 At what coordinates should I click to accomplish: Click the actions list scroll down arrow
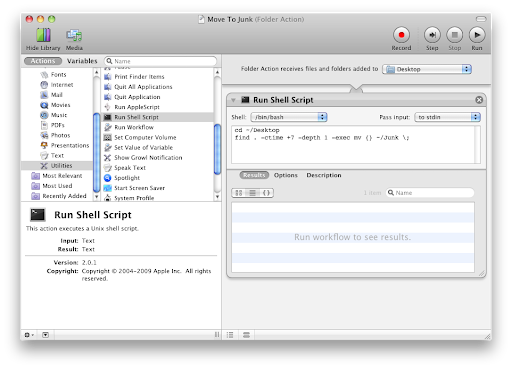tap(217, 197)
